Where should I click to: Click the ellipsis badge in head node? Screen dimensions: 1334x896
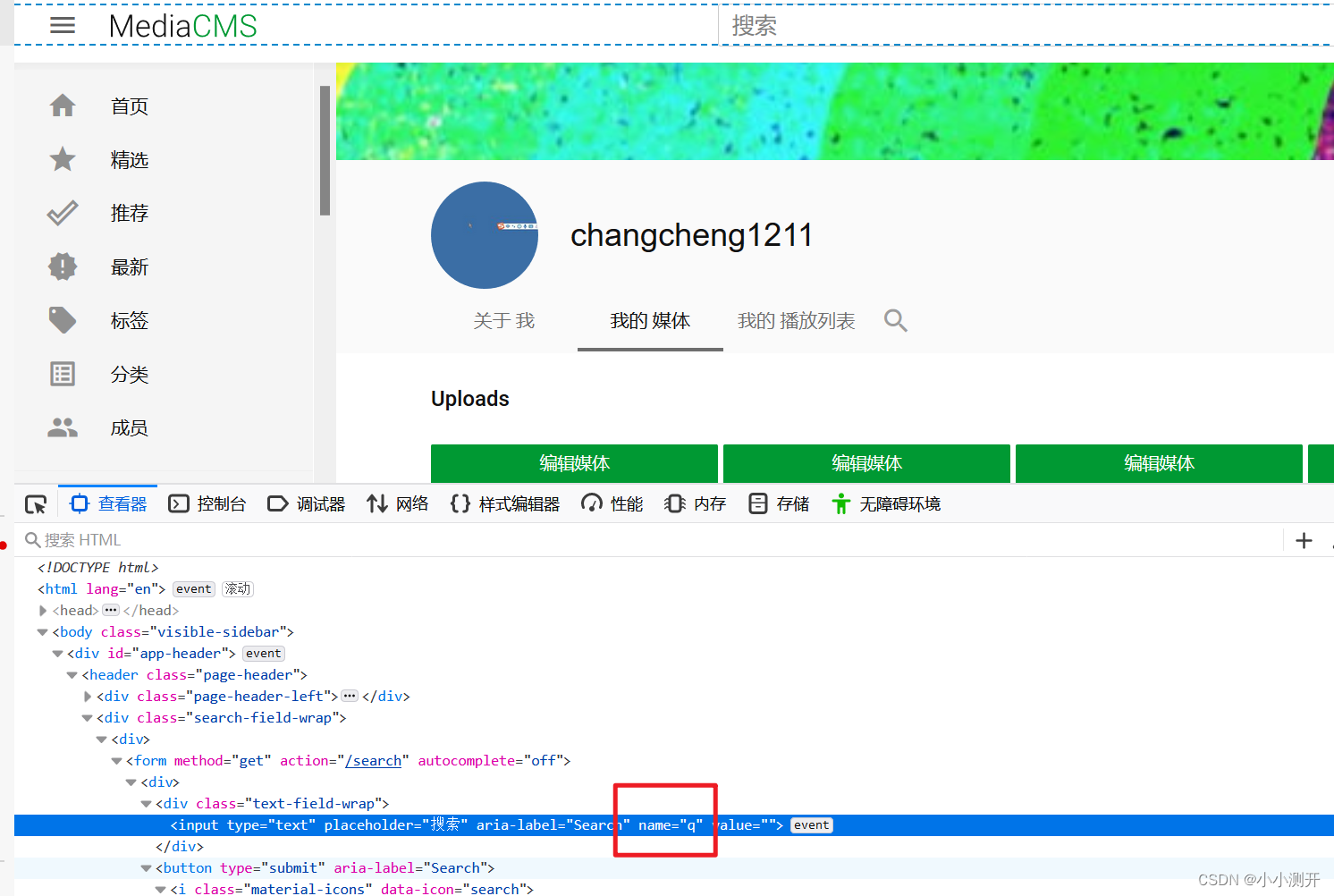[111, 611]
